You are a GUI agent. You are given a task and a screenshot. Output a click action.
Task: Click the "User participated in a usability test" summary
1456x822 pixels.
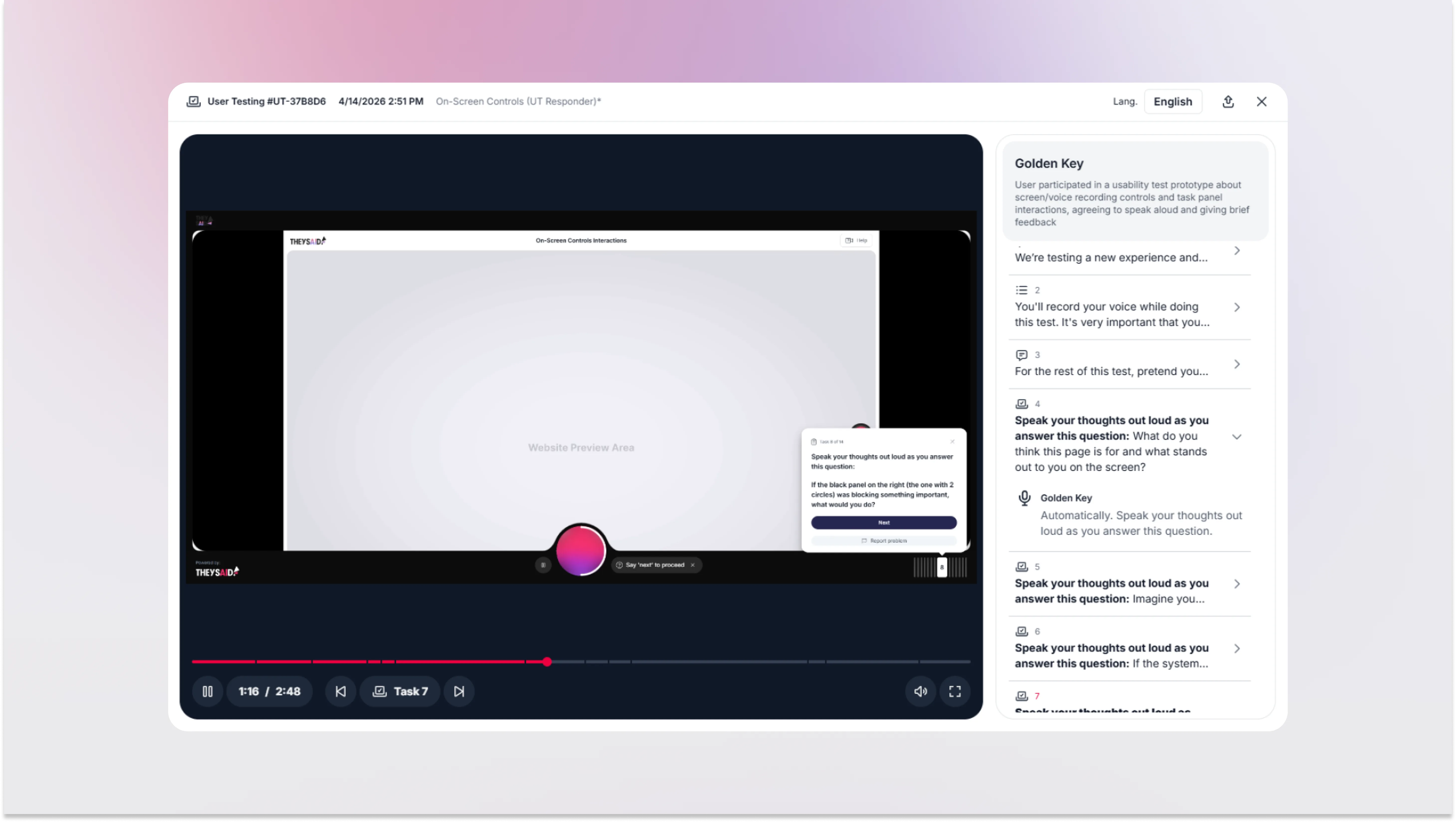1132,204
